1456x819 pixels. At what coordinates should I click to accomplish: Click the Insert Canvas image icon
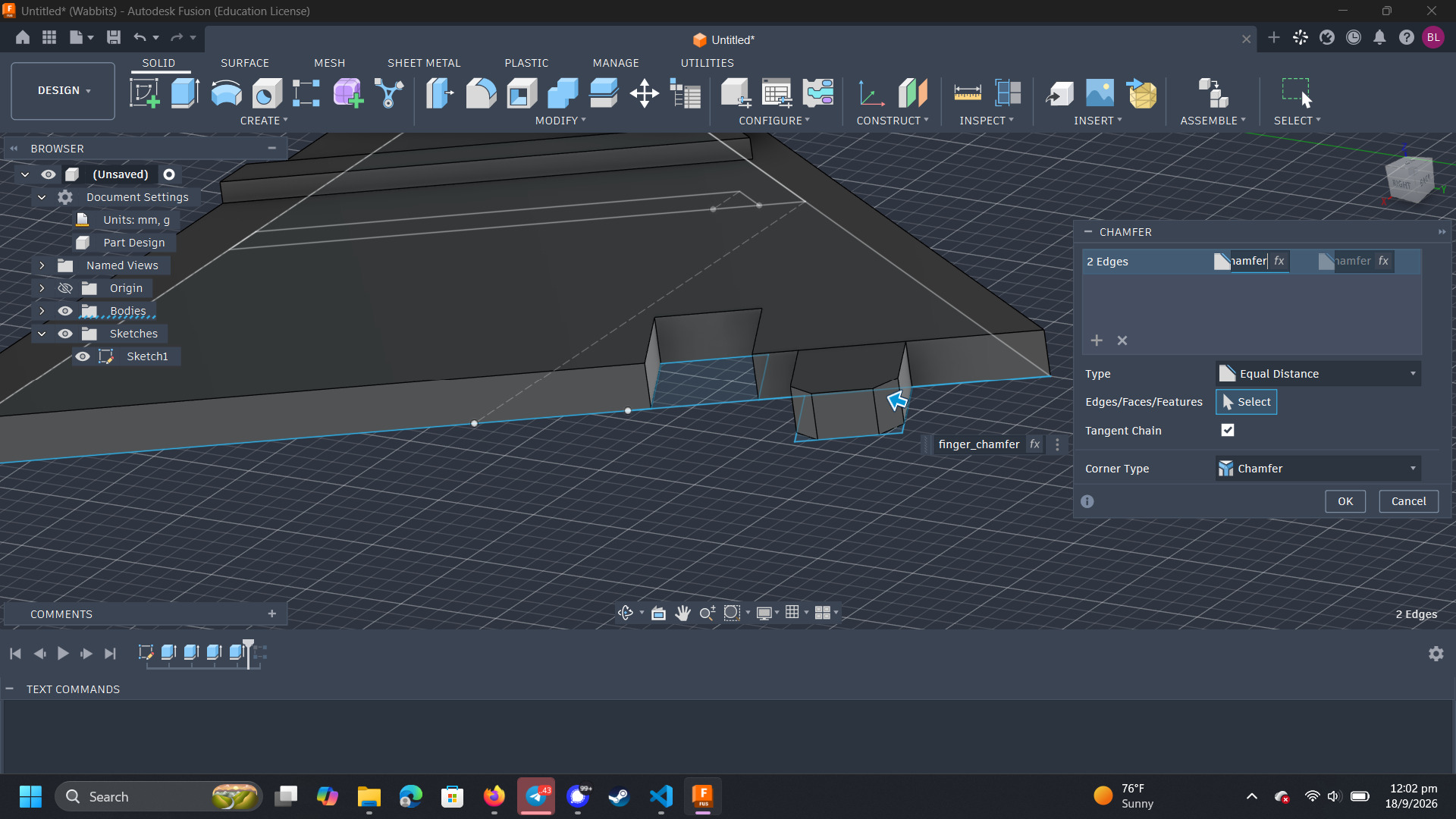(x=1100, y=93)
